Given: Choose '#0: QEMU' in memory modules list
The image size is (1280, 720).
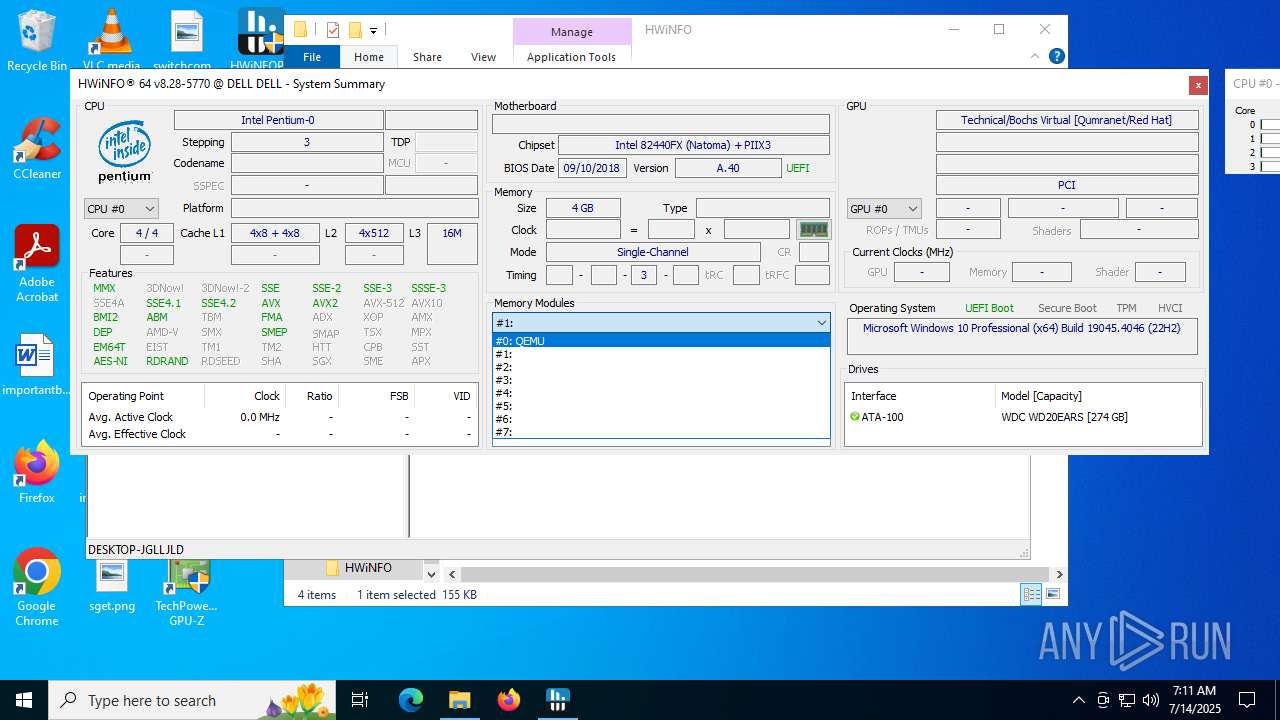Looking at the screenshot, I should [661, 341].
